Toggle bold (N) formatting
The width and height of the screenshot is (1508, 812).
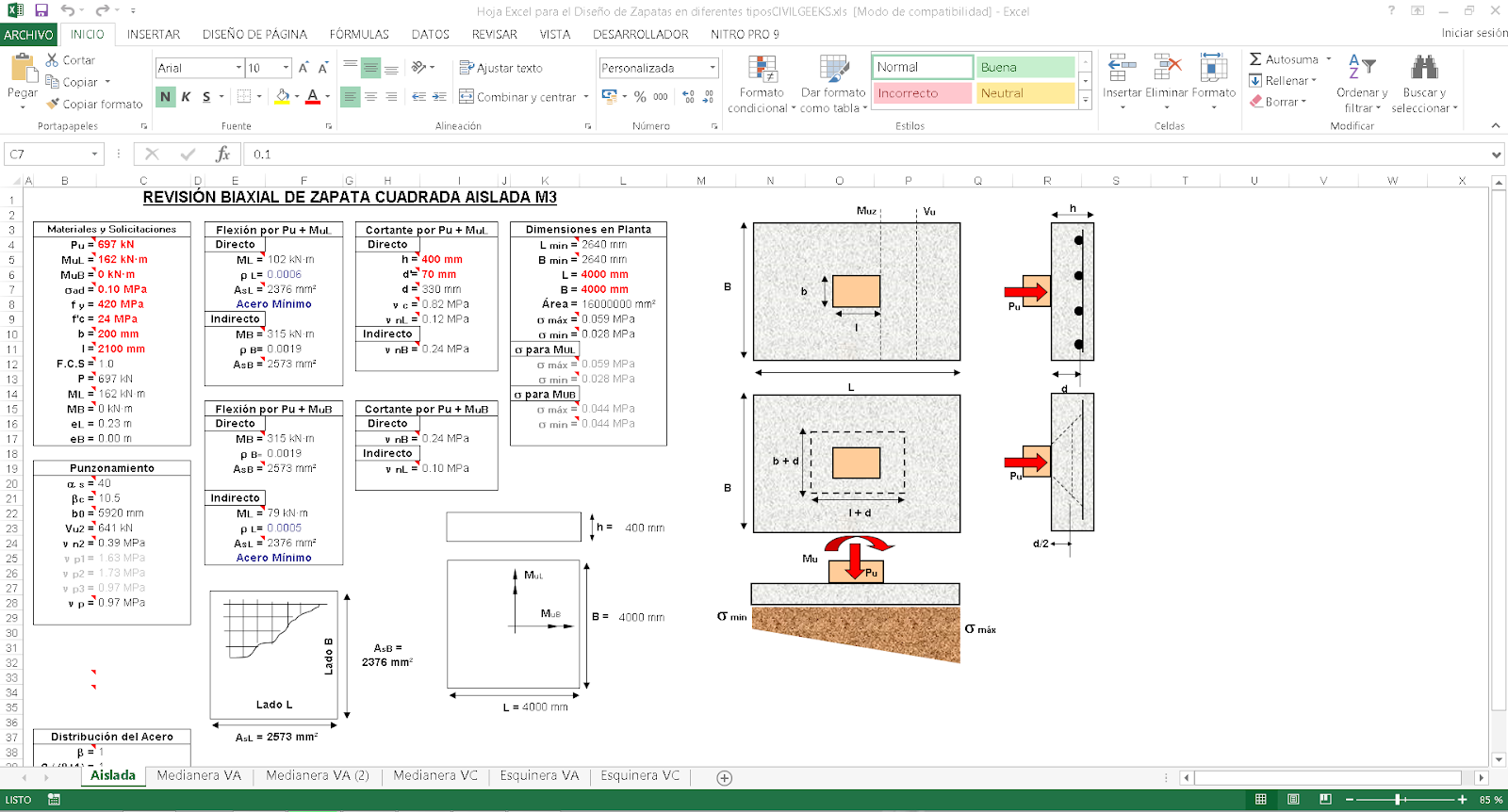[166, 96]
